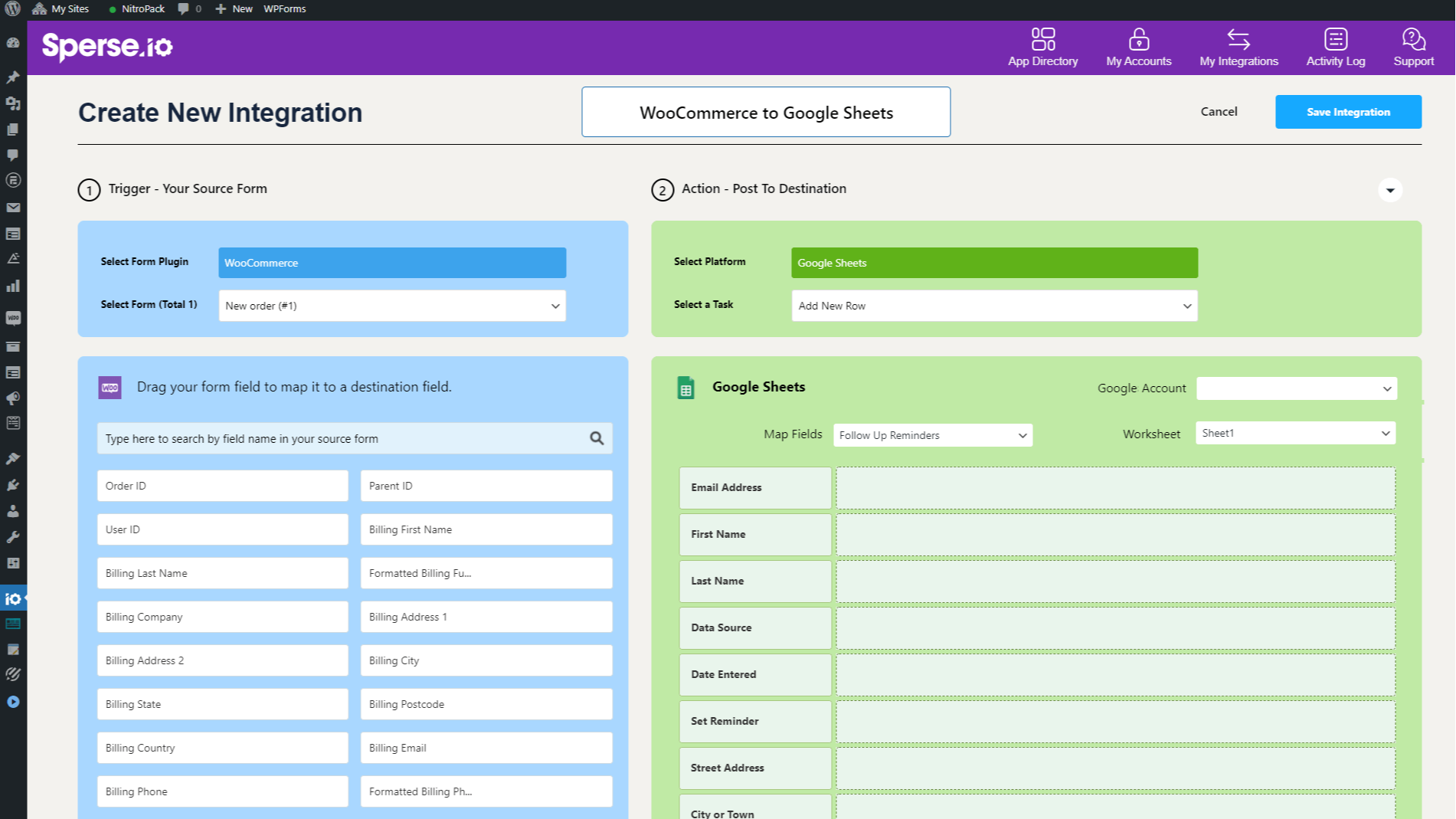Select the My Integrations arrows icon
The width and height of the screenshot is (1456, 819).
coord(1238,38)
